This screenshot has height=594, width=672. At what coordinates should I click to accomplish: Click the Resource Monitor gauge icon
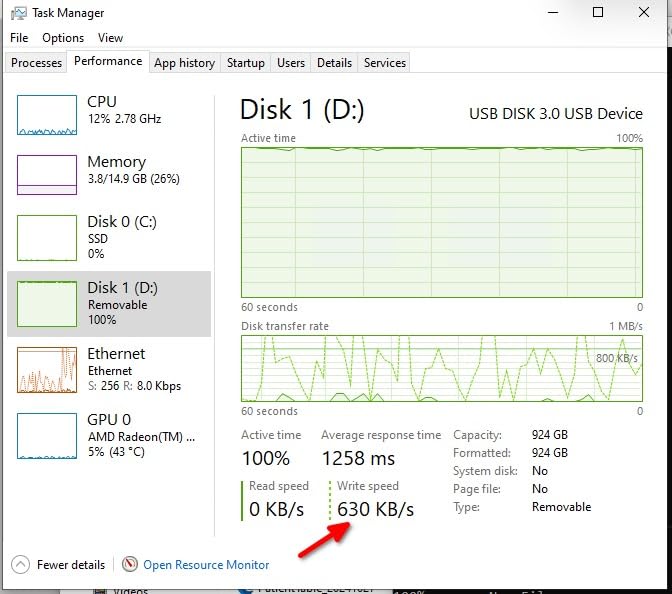click(129, 564)
